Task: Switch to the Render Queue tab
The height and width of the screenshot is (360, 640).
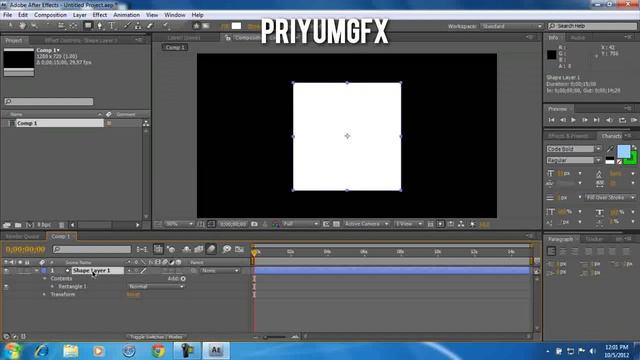Action: coord(22,236)
